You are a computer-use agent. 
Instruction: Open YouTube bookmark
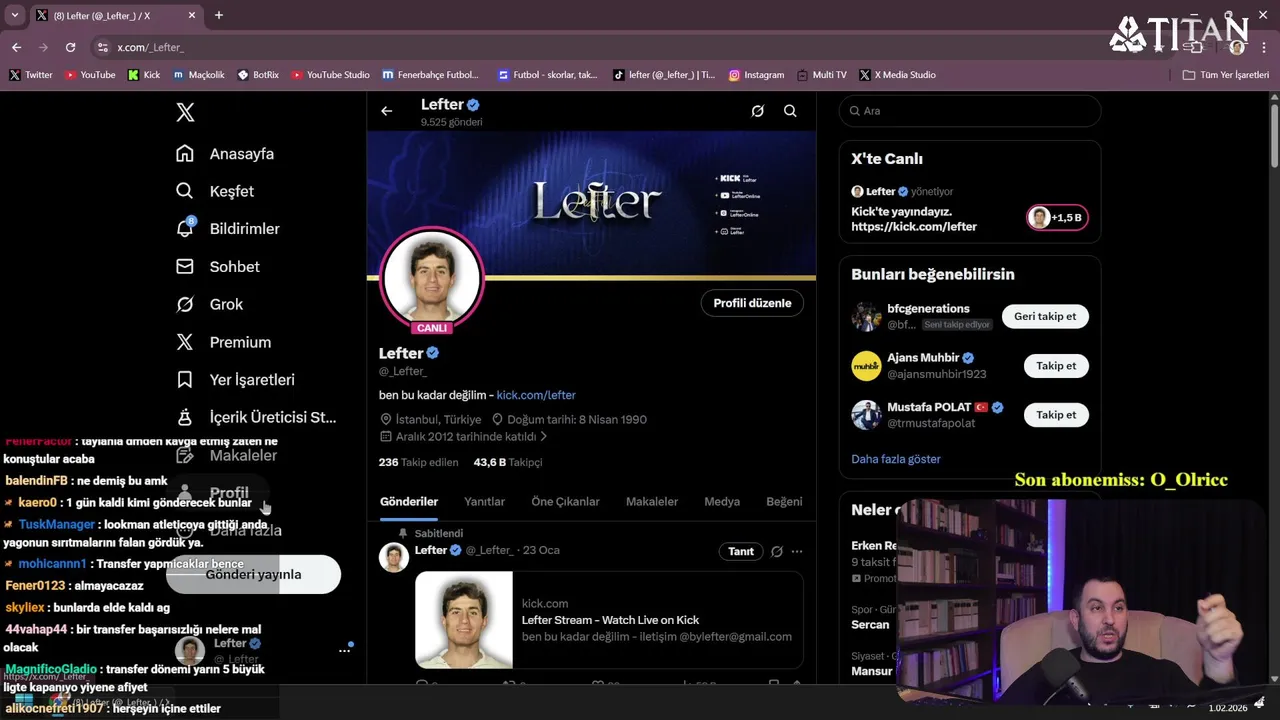pyautogui.click(x=90, y=75)
